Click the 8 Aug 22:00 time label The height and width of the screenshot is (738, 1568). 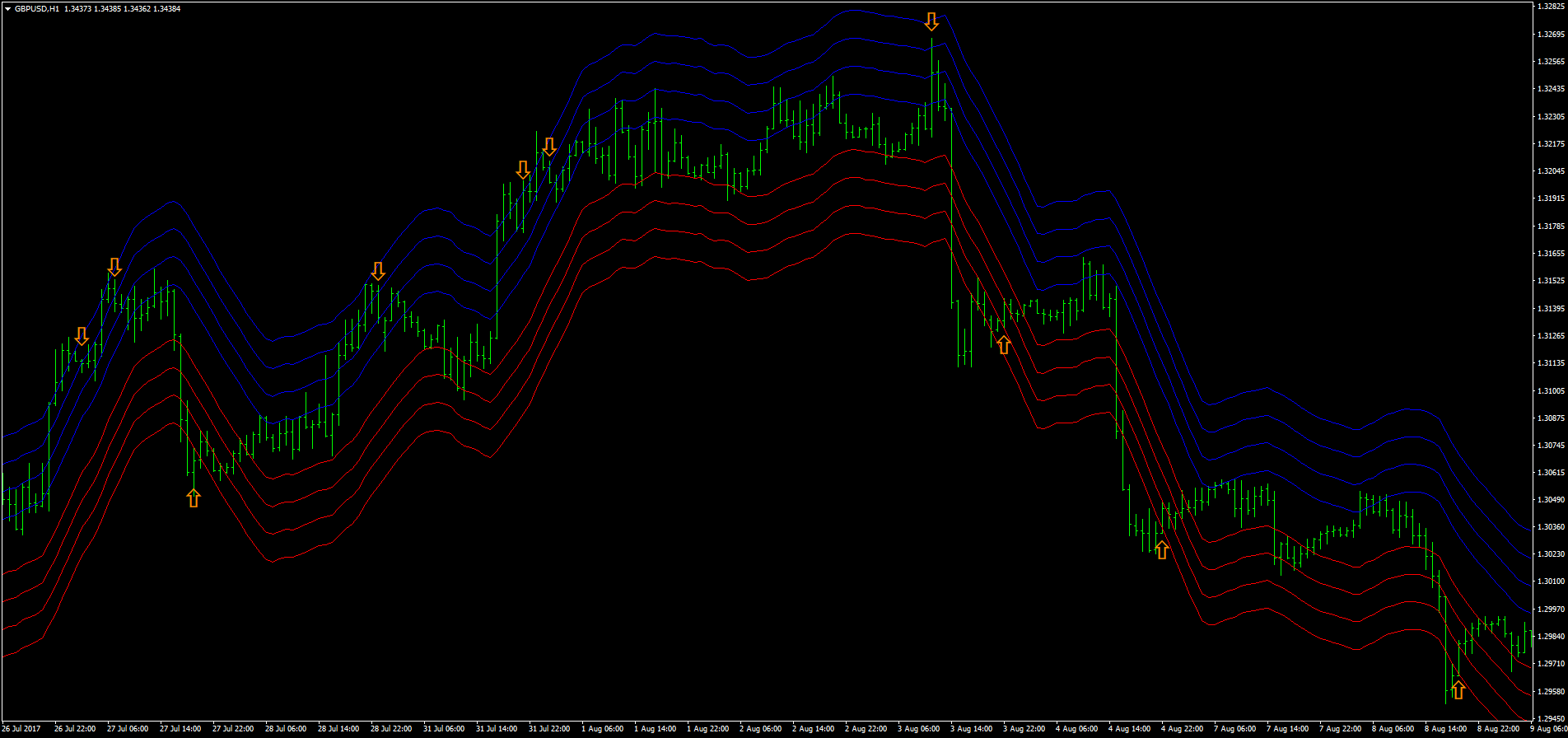click(x=1498, y=729)
